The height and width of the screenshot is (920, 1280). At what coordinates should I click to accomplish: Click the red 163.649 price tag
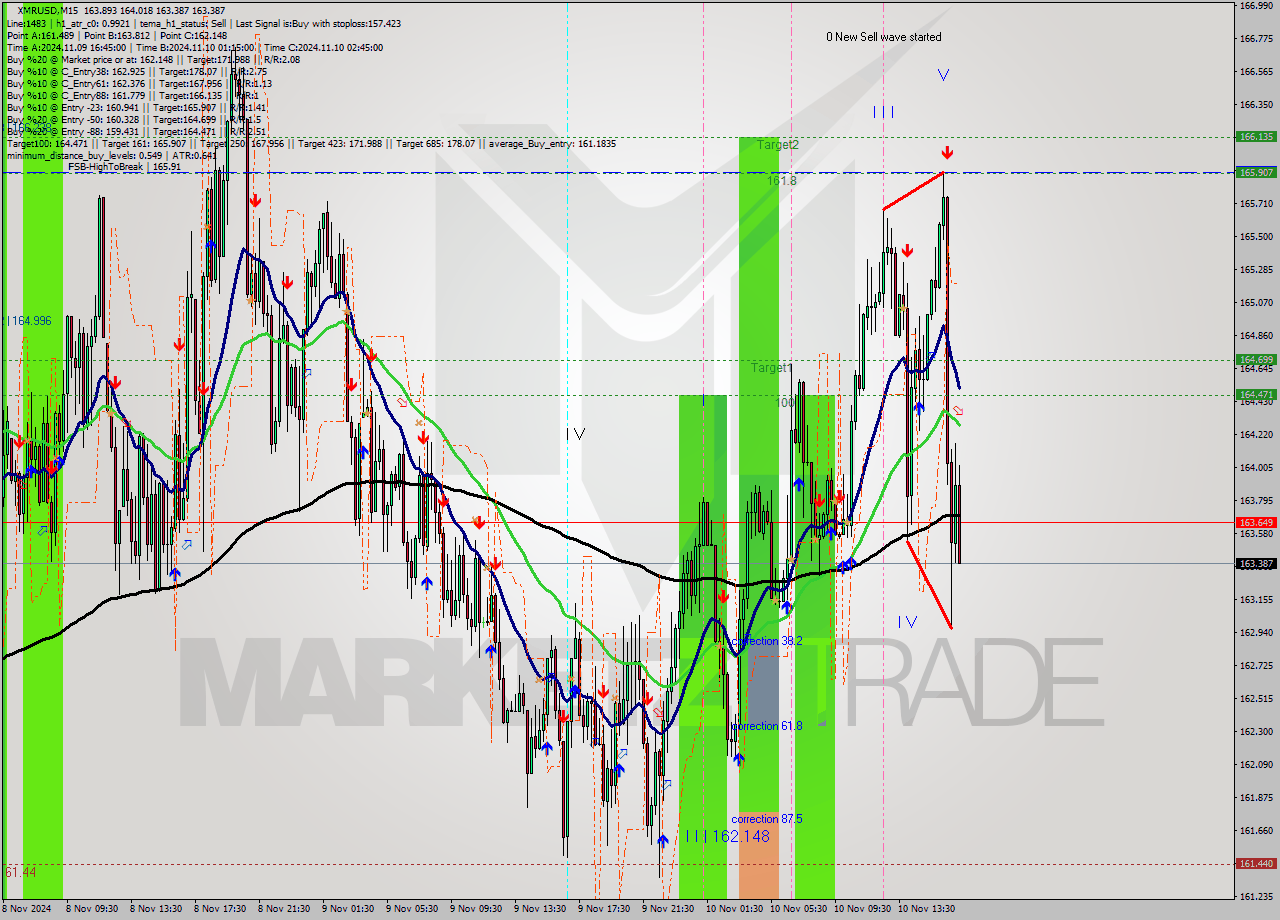tap(1256, 522)
